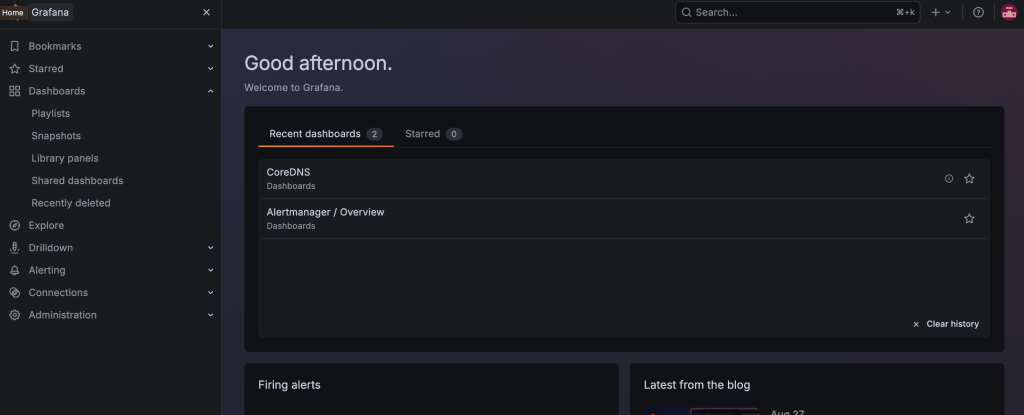The width and height of the screenshot is (1024, 415).
Task: Click the info icon on CoreDNS row
Action: [949, 178]
